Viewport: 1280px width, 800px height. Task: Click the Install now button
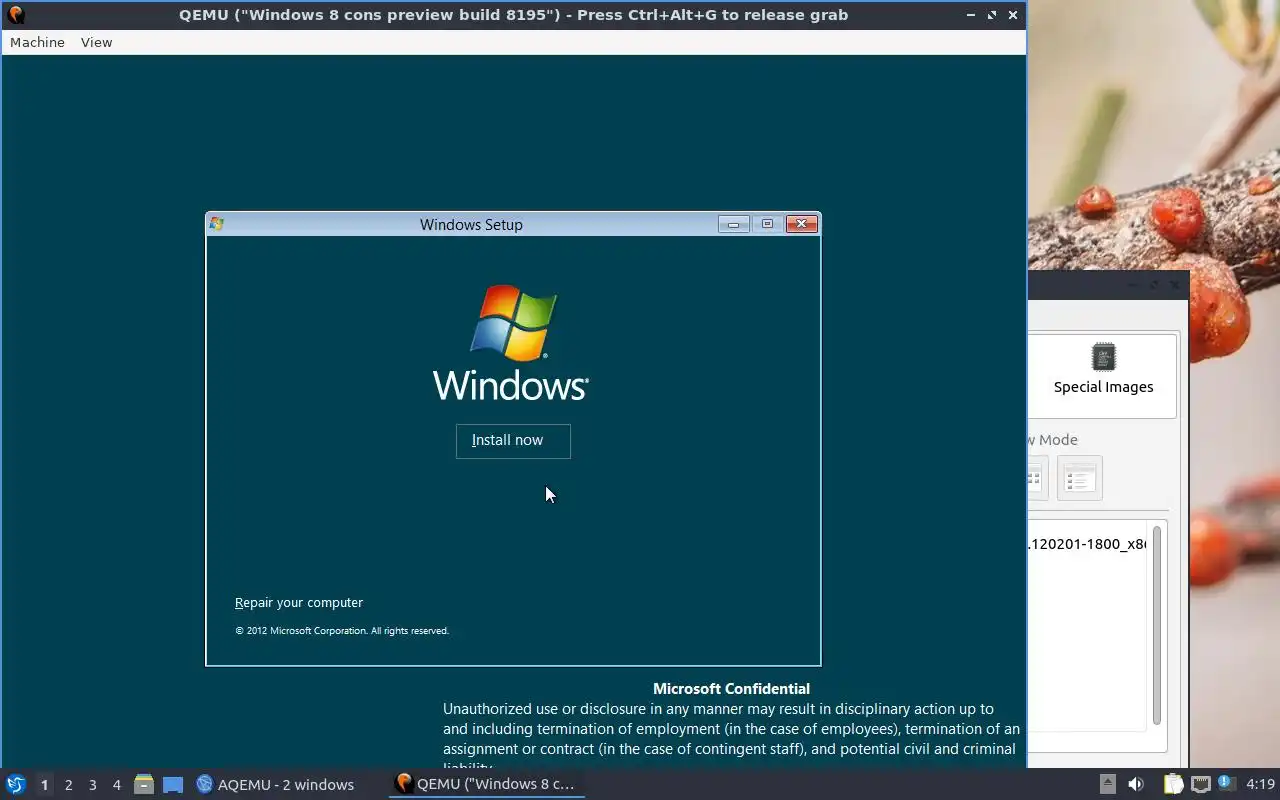click(513, 441)
